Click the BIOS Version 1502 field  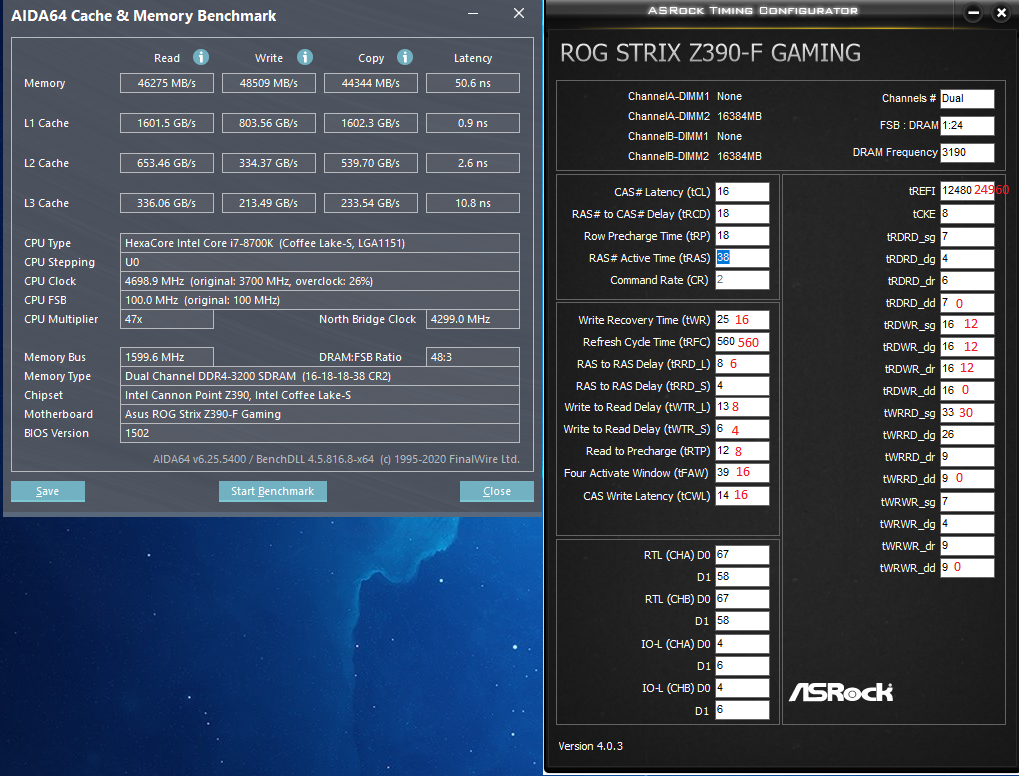320,433
